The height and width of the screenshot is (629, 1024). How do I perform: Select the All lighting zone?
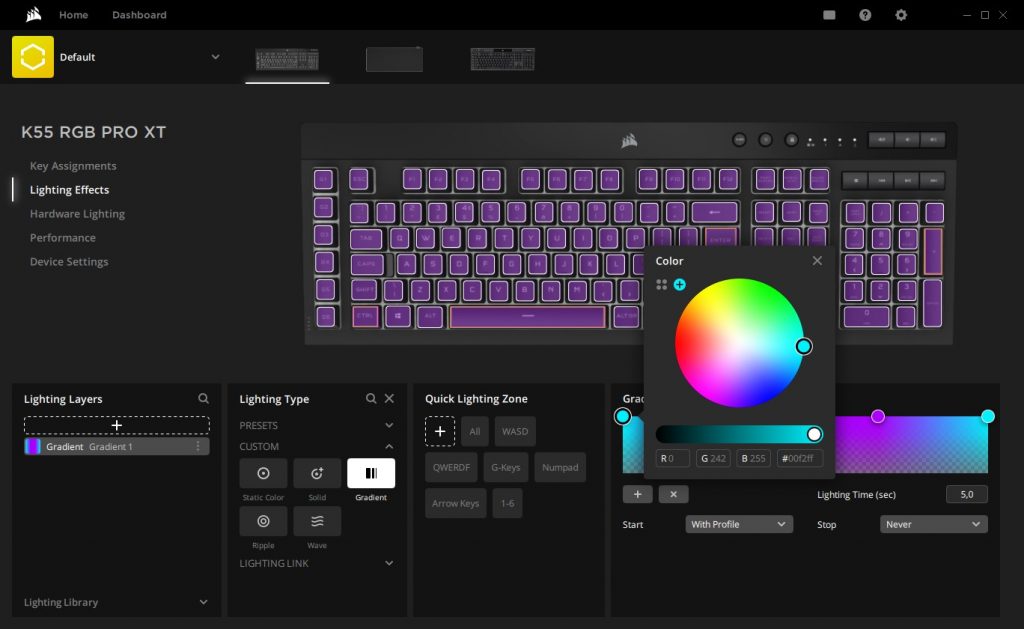[x=475, y=432]
